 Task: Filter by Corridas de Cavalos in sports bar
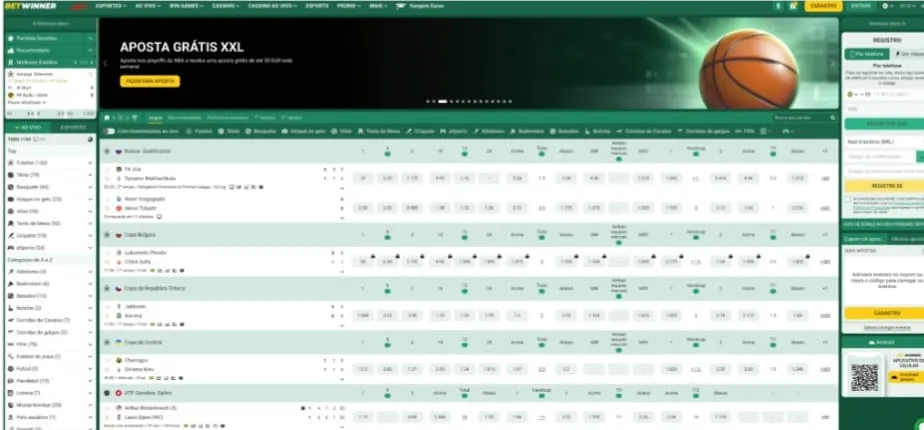click(x=644, y=131)
